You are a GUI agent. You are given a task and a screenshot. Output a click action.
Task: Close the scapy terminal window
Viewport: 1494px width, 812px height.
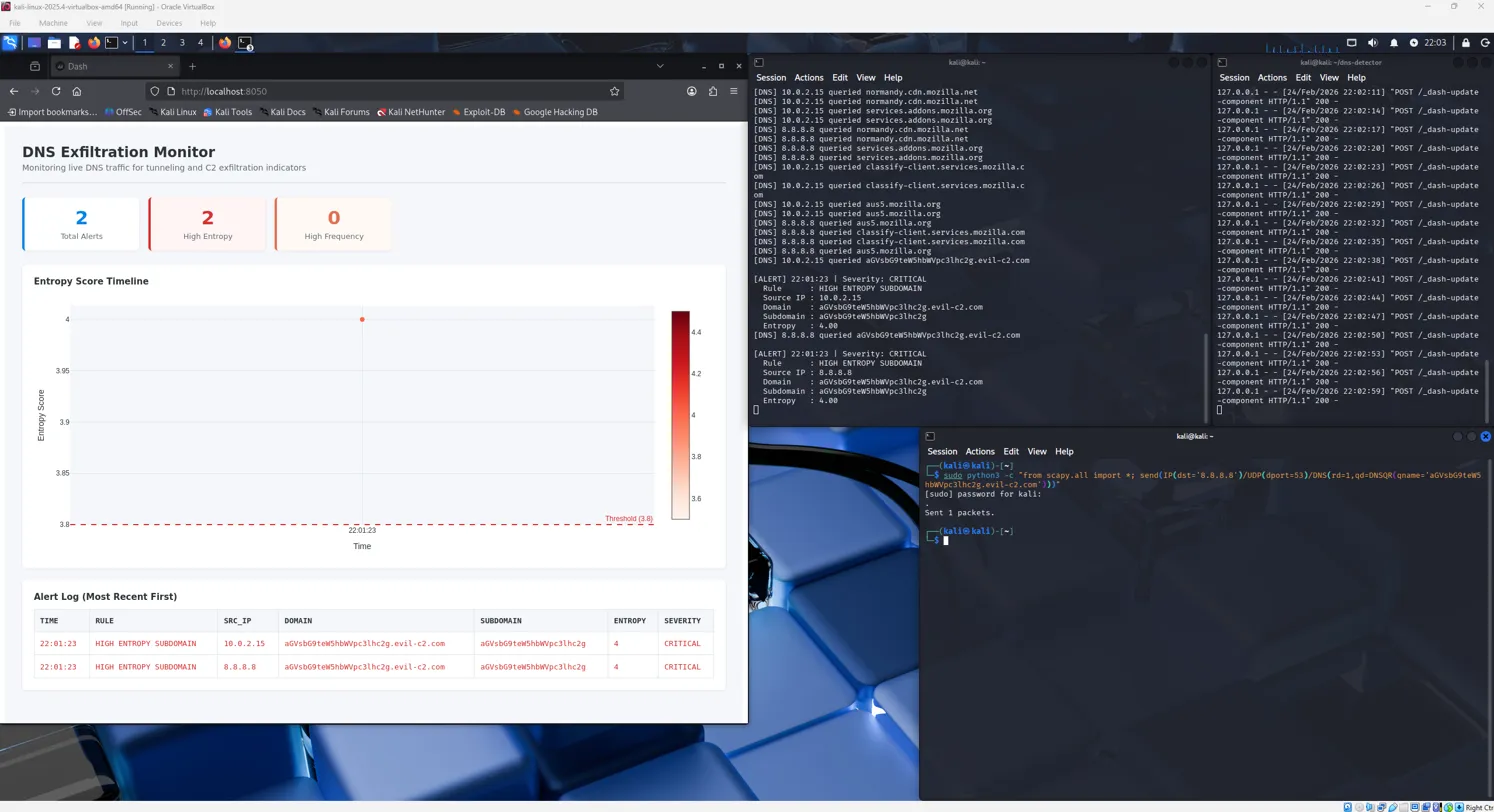[1486, 436]
